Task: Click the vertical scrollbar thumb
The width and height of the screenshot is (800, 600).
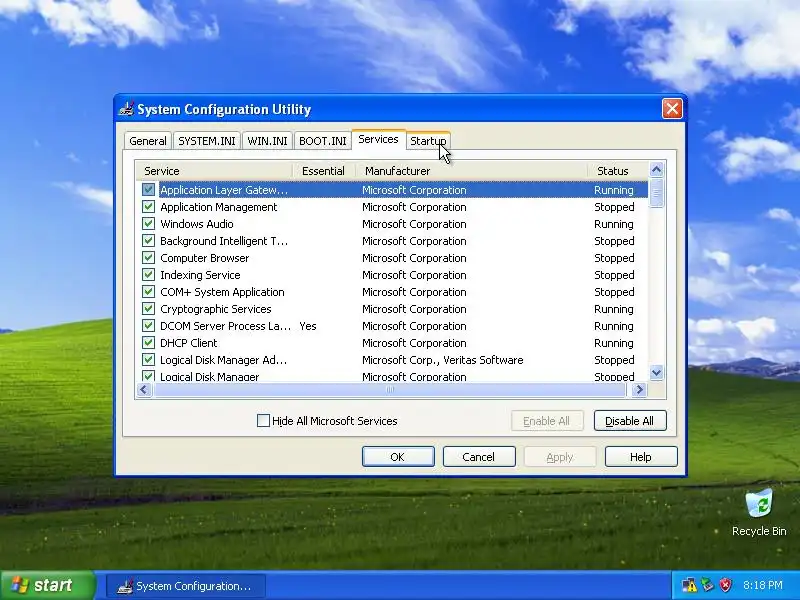Action: click(x=657, y=193)
